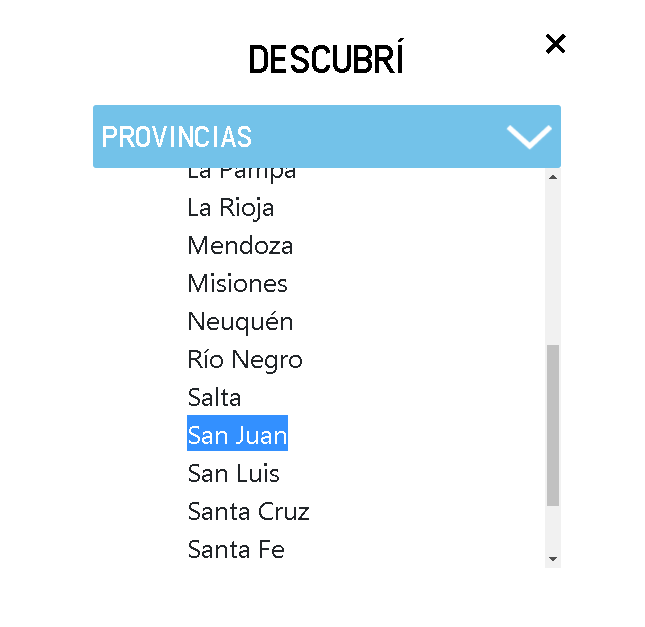
Task: Select La Pampa from the list
Action: 242,174
